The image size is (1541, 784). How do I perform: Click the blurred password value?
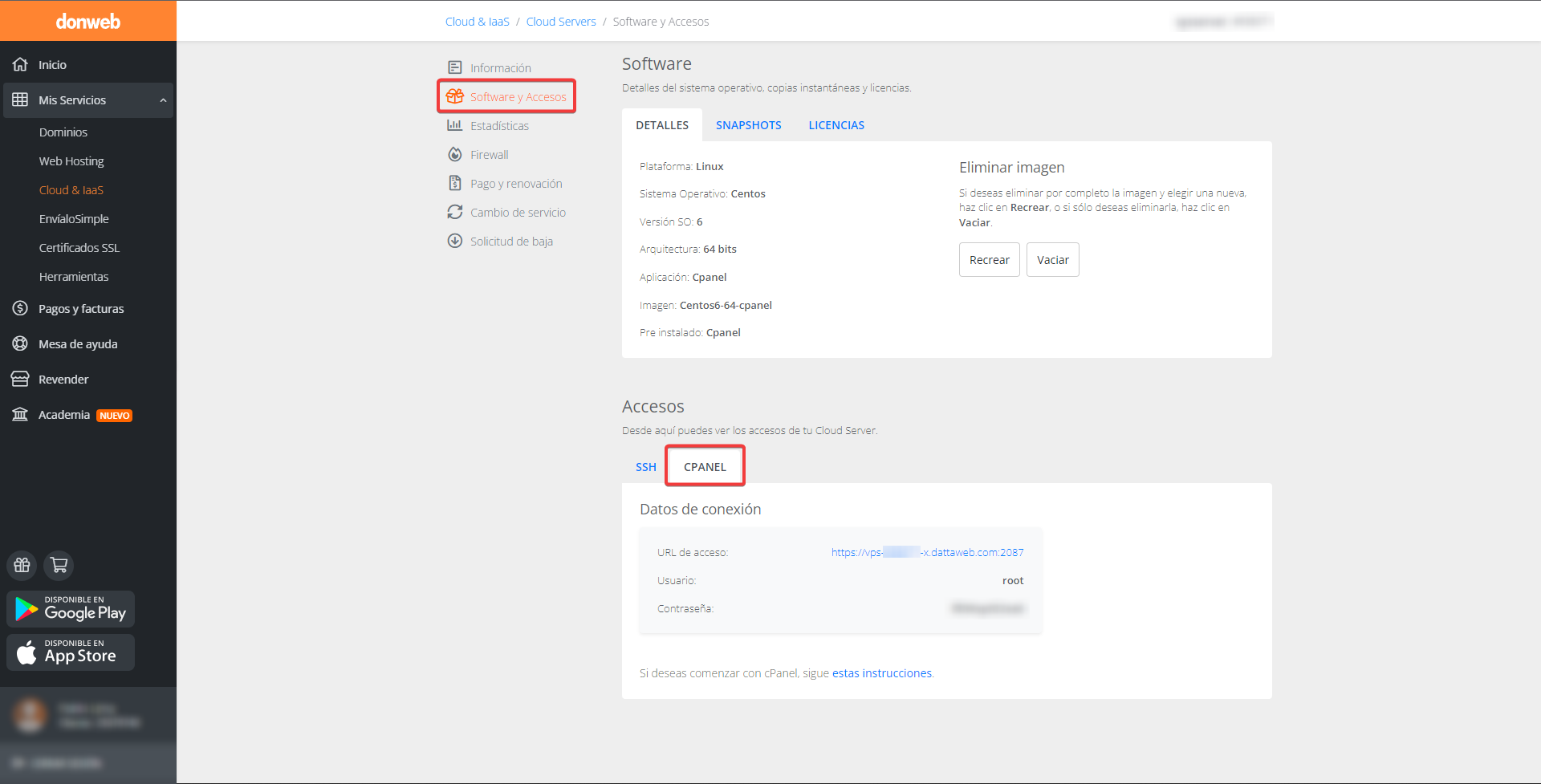click(987, 609)
